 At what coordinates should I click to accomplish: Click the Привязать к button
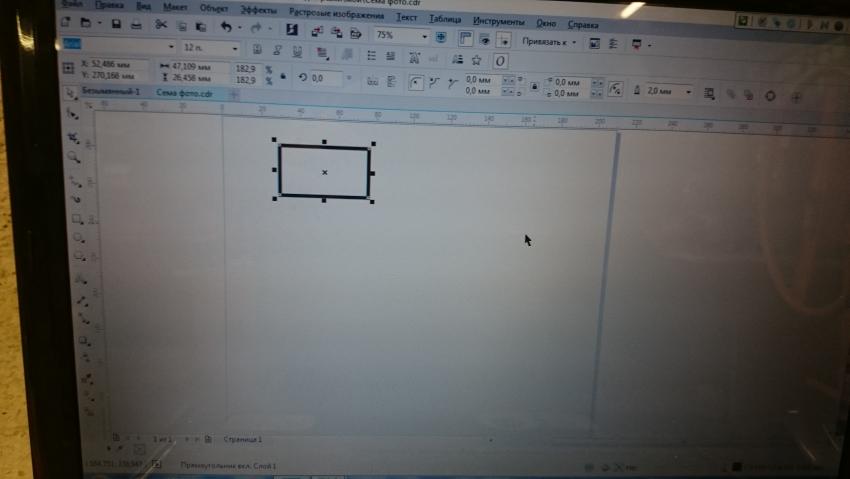point(550,43)
